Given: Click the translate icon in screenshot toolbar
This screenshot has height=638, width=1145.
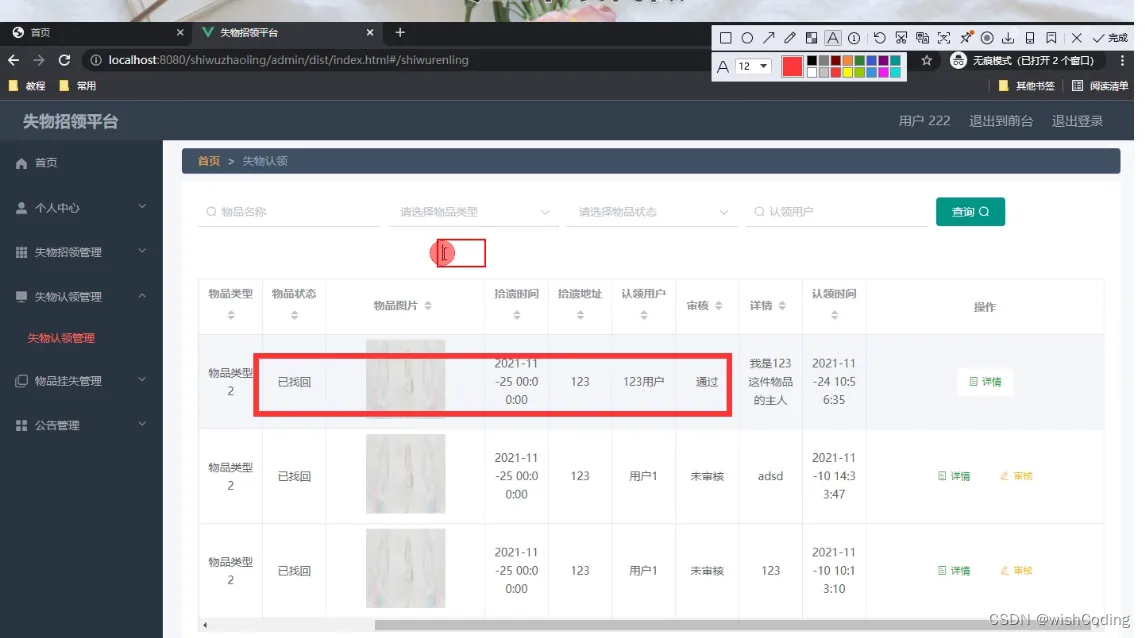Looking at the screenshot, I should tap(922, 38).
